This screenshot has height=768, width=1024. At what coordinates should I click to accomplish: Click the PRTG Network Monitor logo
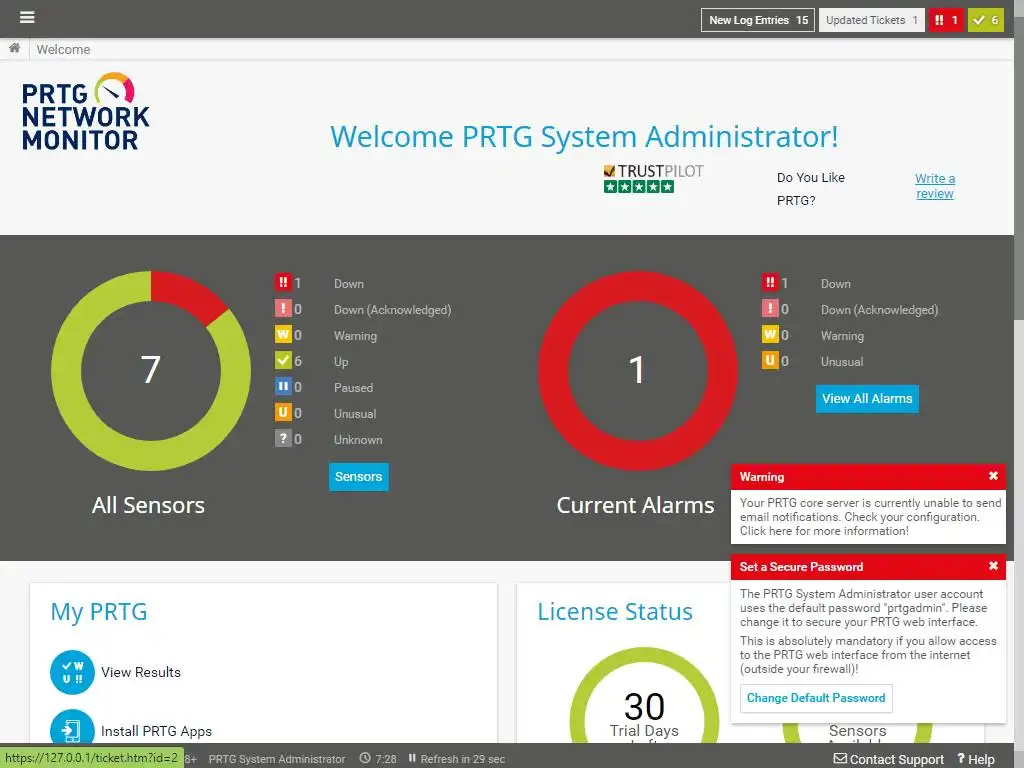86,112
